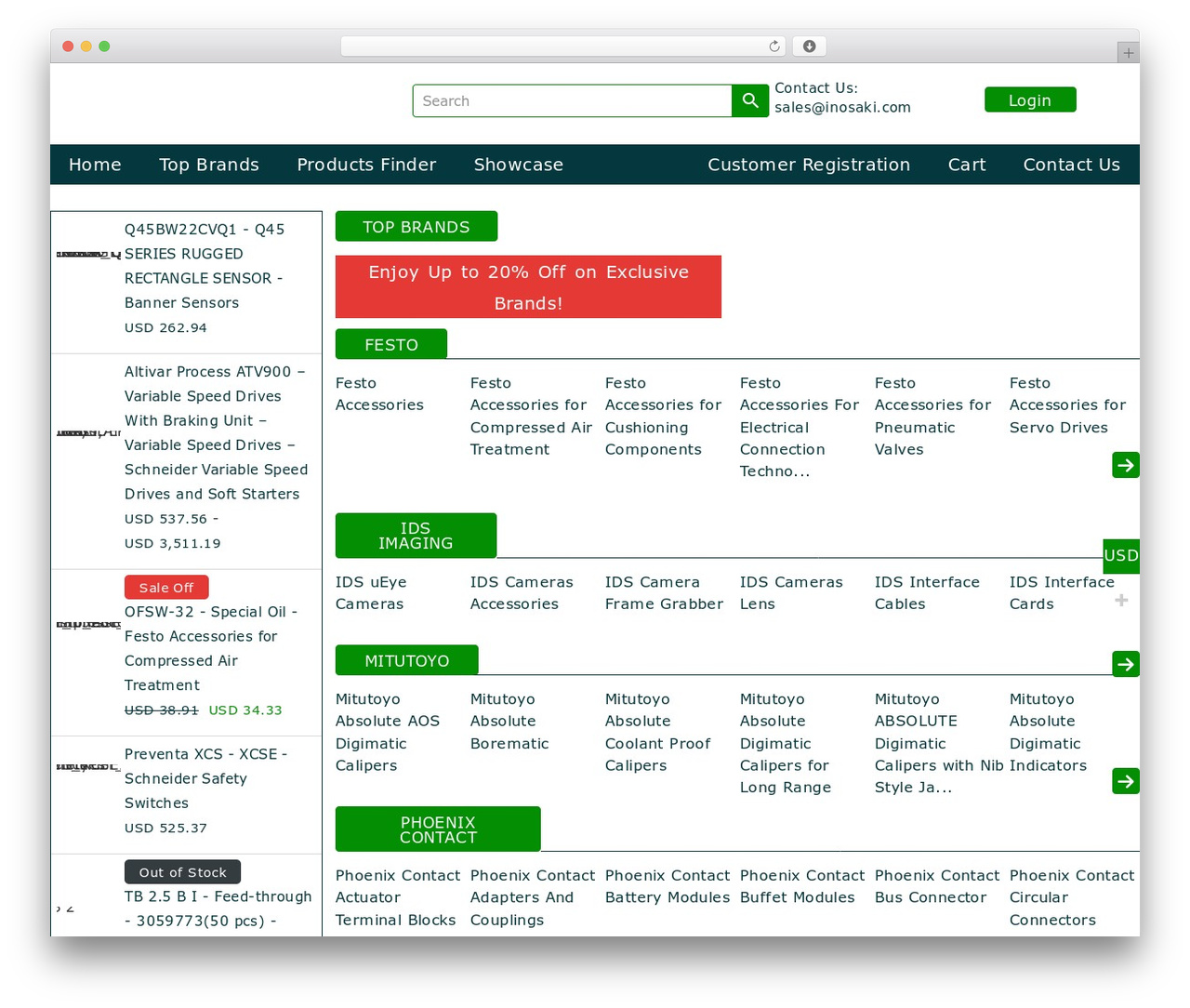
Task: Open Mitutoyo Calipers with Nib Style Jaws
Action: [x=939, y=743]
